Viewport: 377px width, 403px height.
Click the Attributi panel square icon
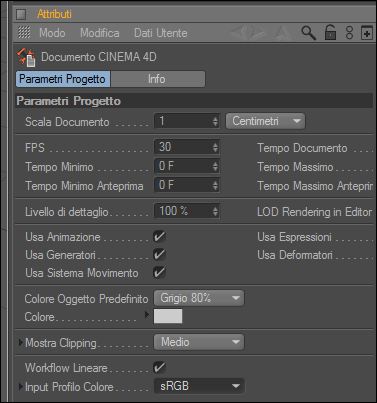[21, 14]
